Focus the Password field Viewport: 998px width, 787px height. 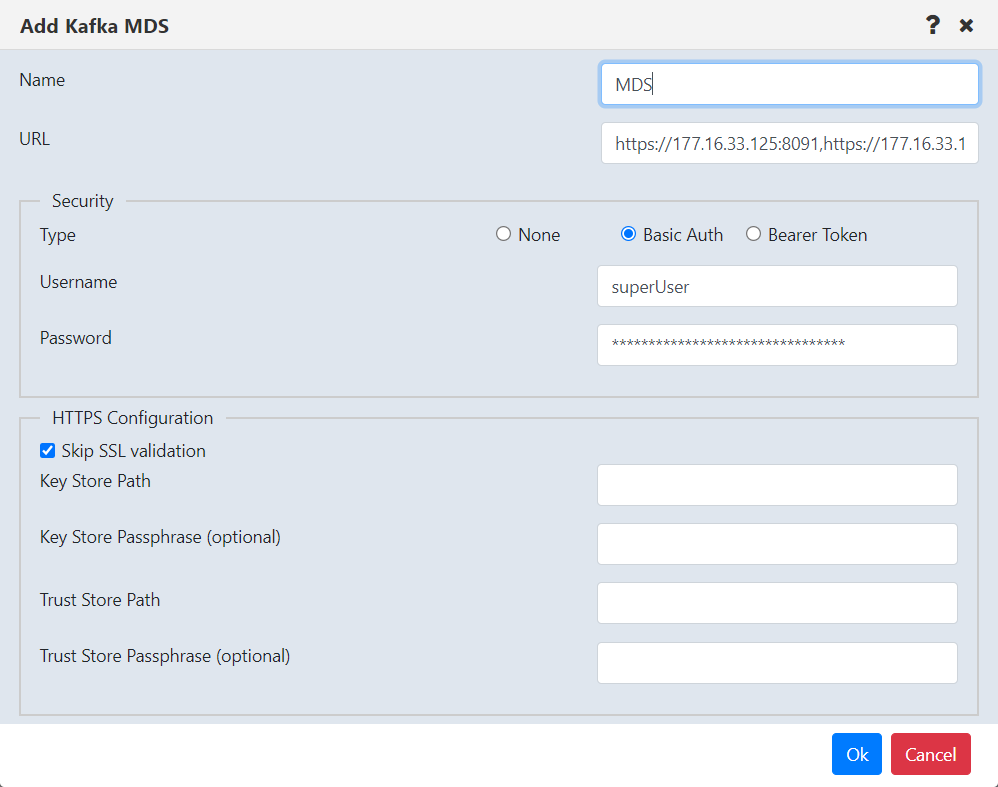(777, 345)
